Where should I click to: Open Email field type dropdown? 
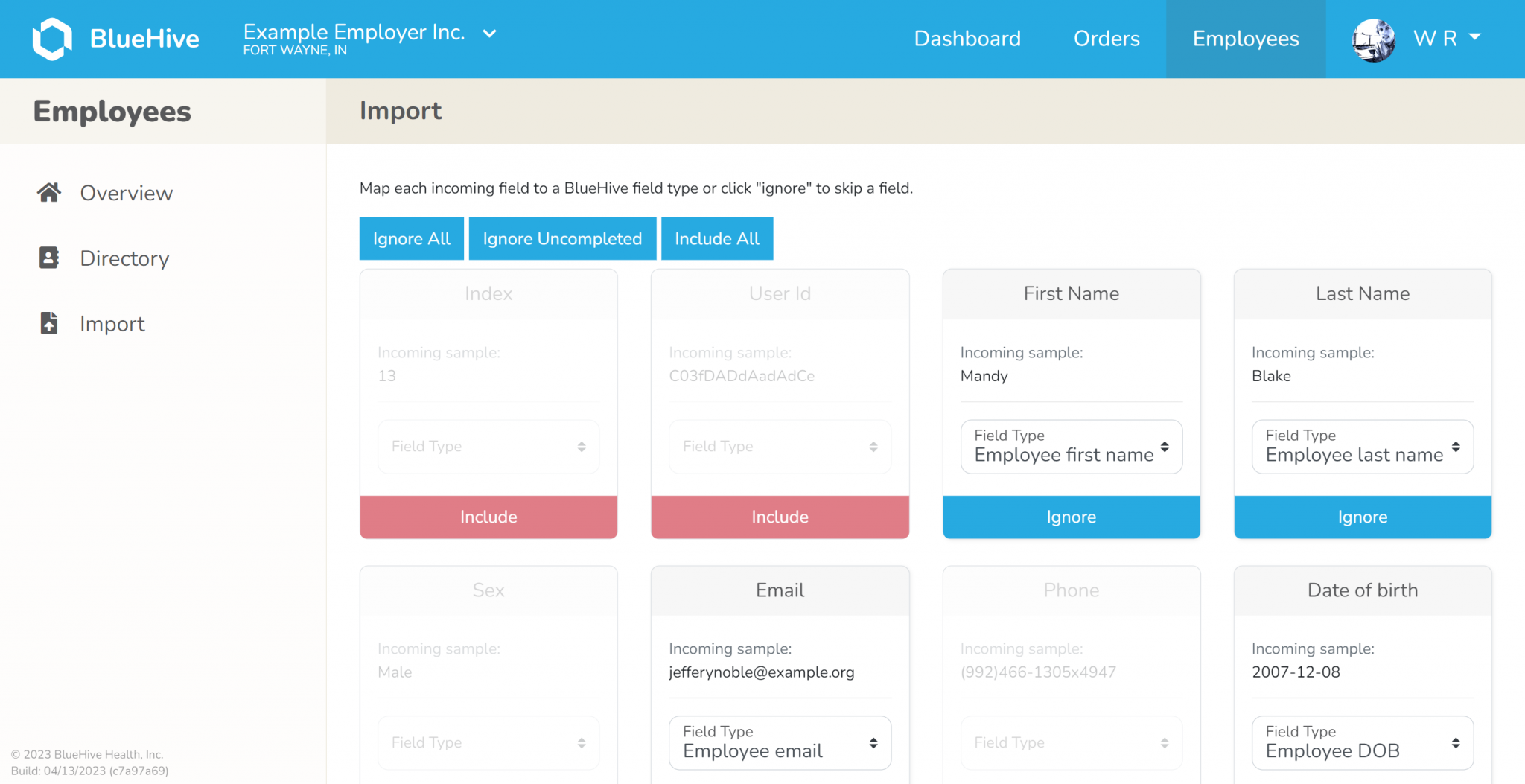[x=780, y=743]
